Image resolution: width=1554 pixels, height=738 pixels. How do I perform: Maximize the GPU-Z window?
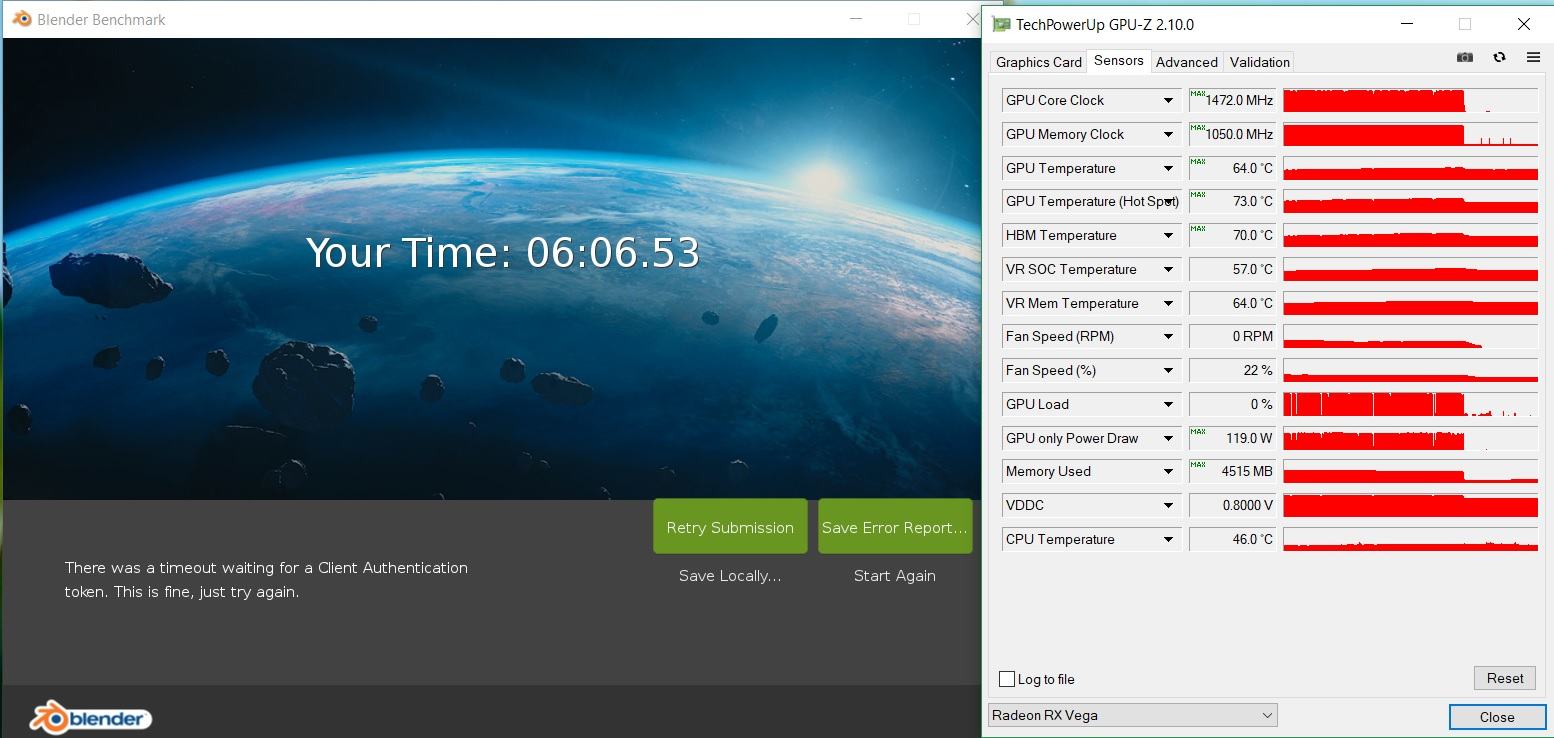tap(1465, 24)
